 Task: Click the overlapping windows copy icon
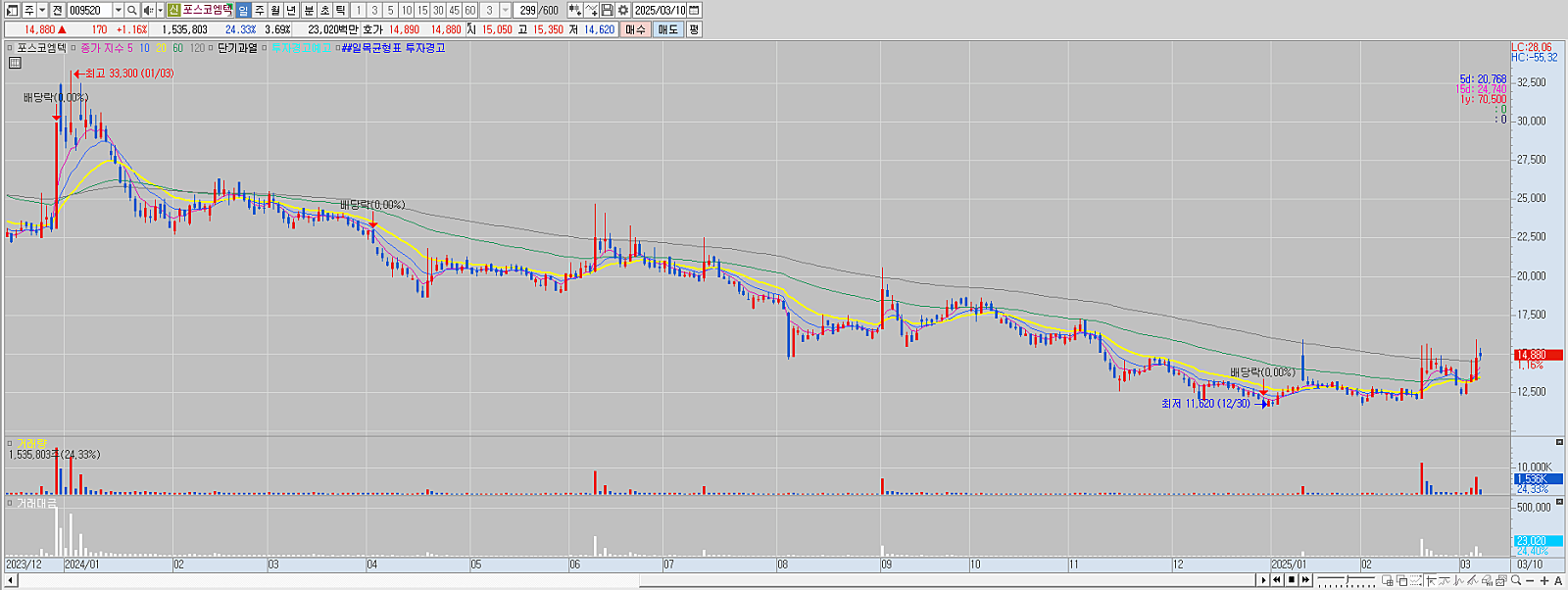(x=1401, y=580)
